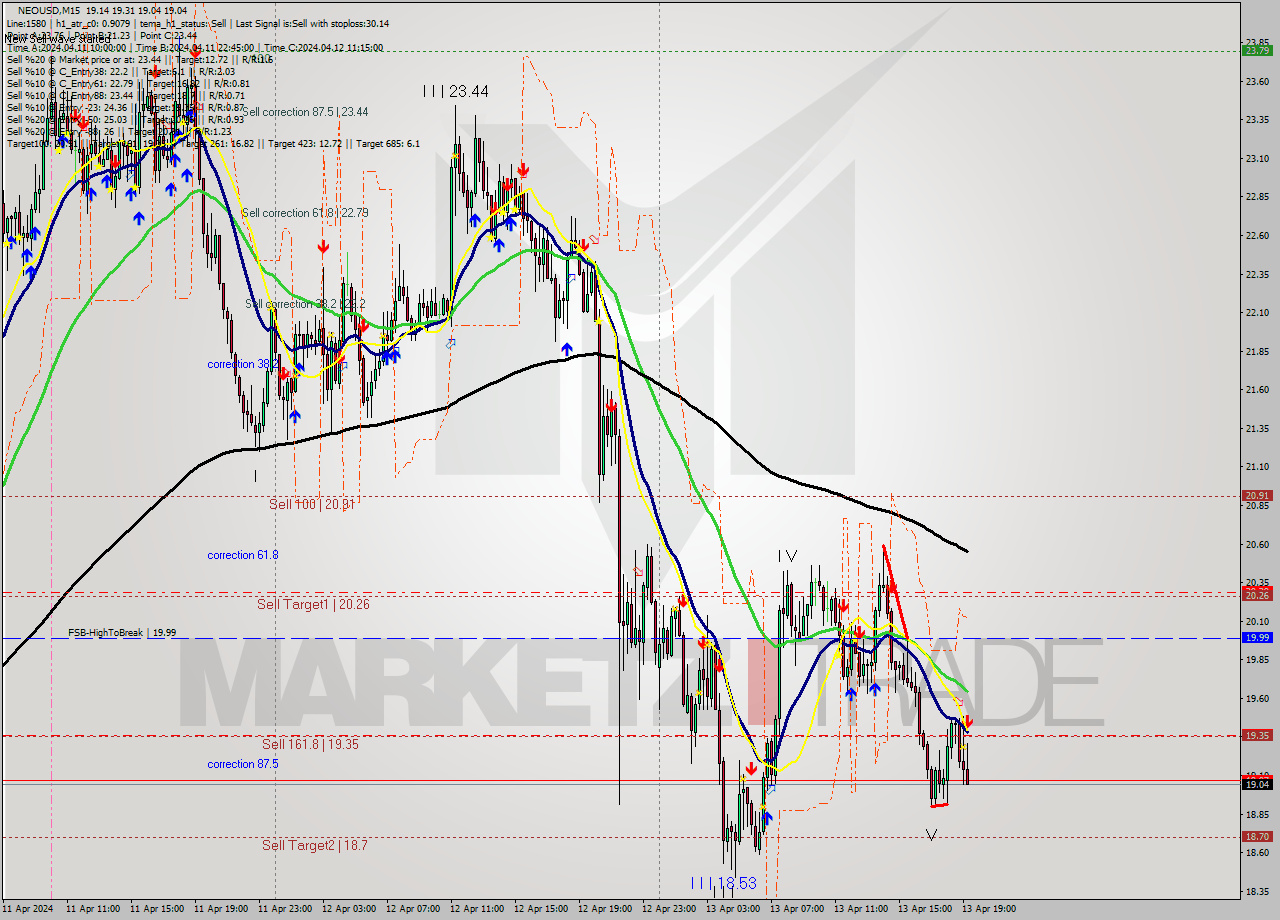Viewport: 1280px width, 920px height.
Task: Click the '12 Apr 07:00' time label
Action: click(x=414, y=909)
